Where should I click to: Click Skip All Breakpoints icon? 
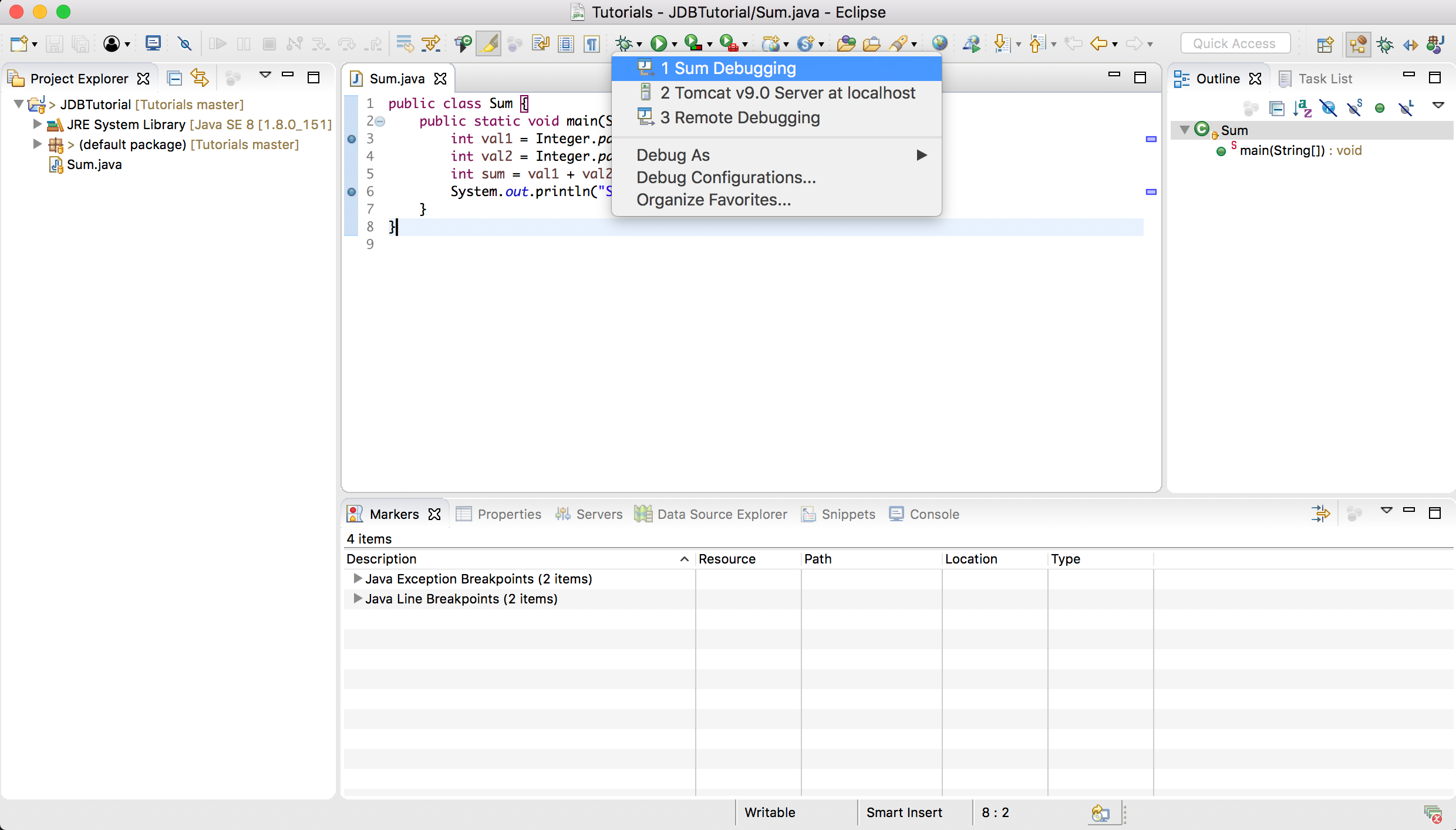point(185,43)
